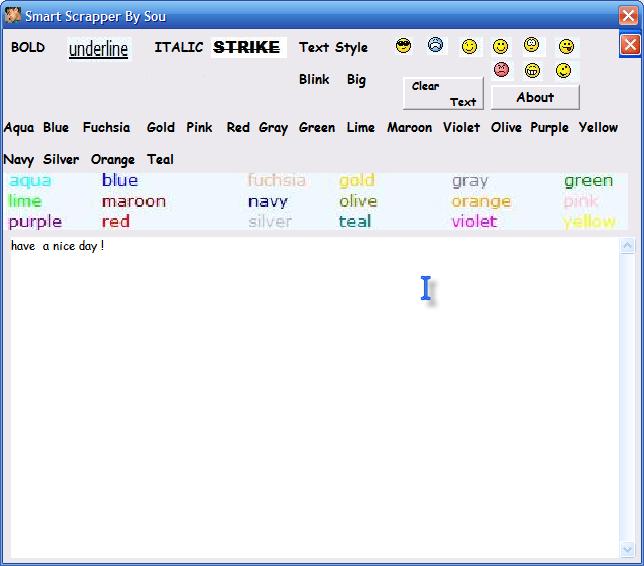Click the text area scroll-down arrow
Viewport: 644px width, 566px height.
[x=627, y=549]
